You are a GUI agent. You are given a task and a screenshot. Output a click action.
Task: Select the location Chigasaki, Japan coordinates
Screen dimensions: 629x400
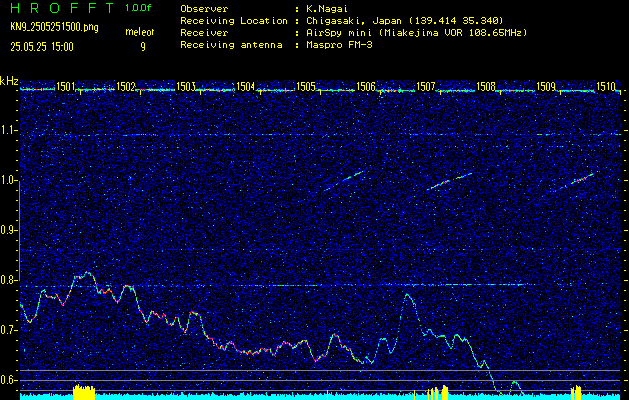(x=405, y=20)
